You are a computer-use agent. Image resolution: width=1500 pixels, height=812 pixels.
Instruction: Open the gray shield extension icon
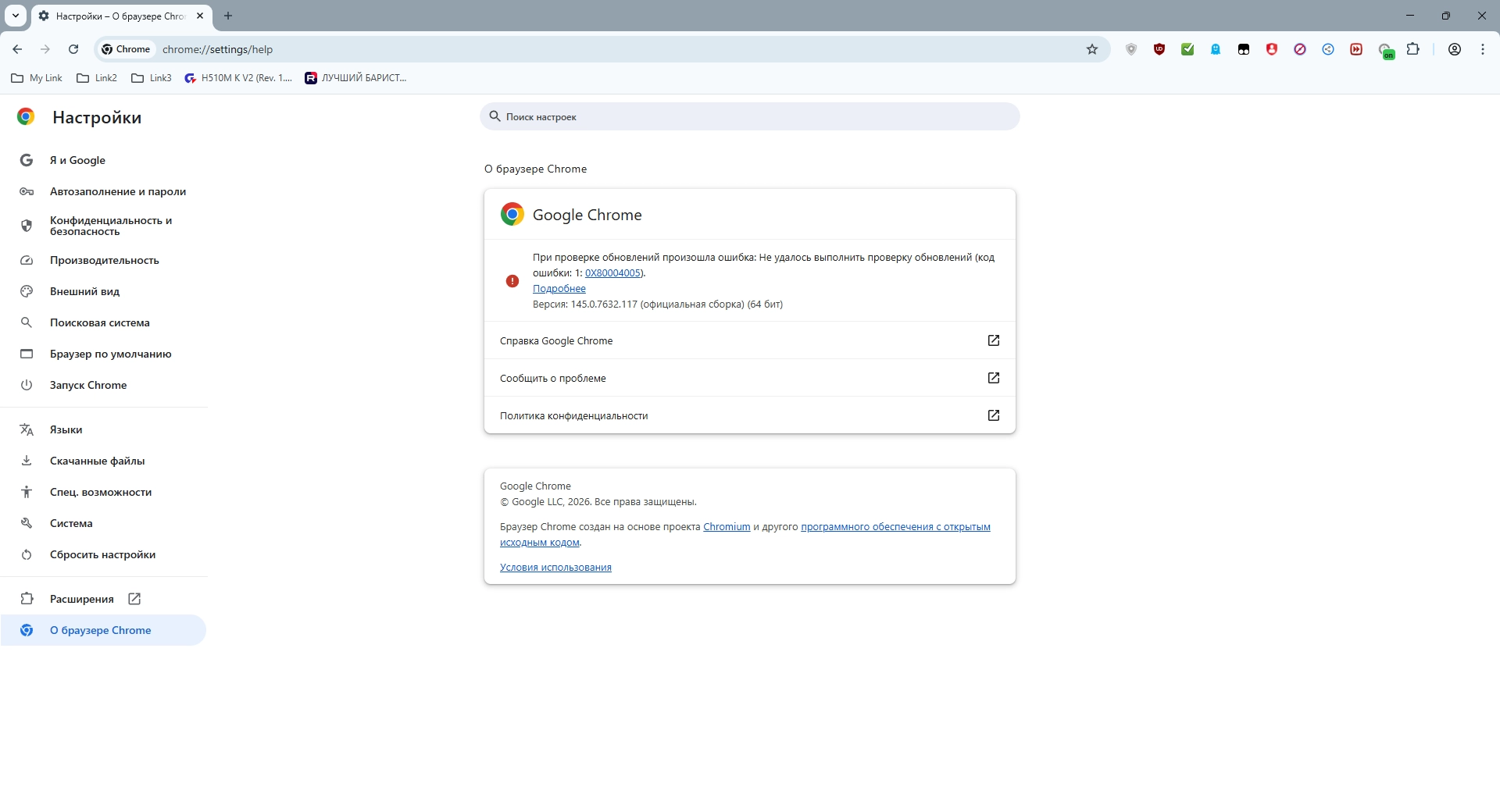pos(1131,49)
